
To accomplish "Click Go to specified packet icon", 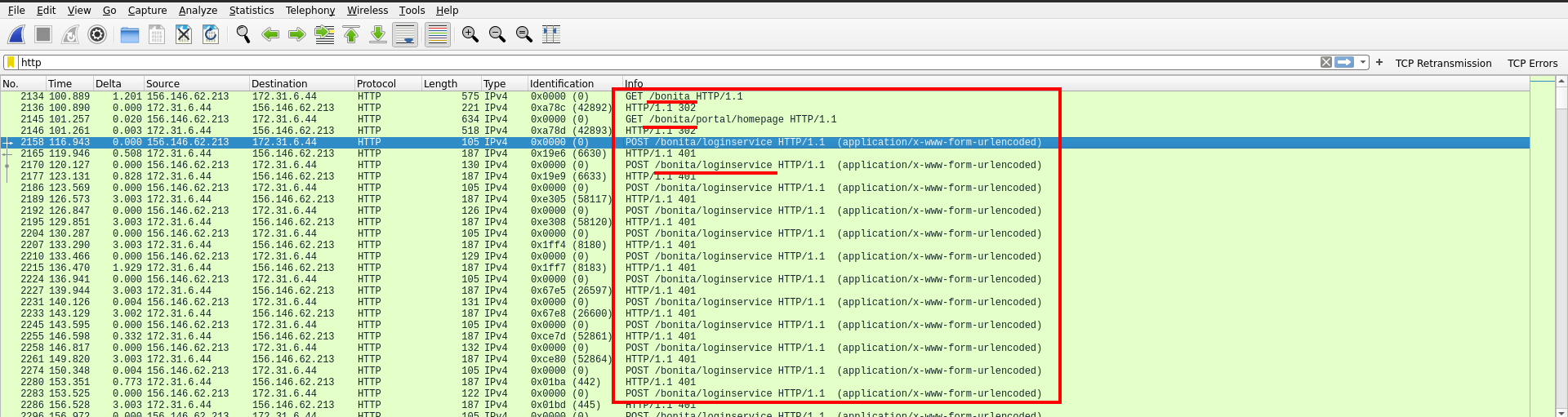I will (x=324, y=34).
